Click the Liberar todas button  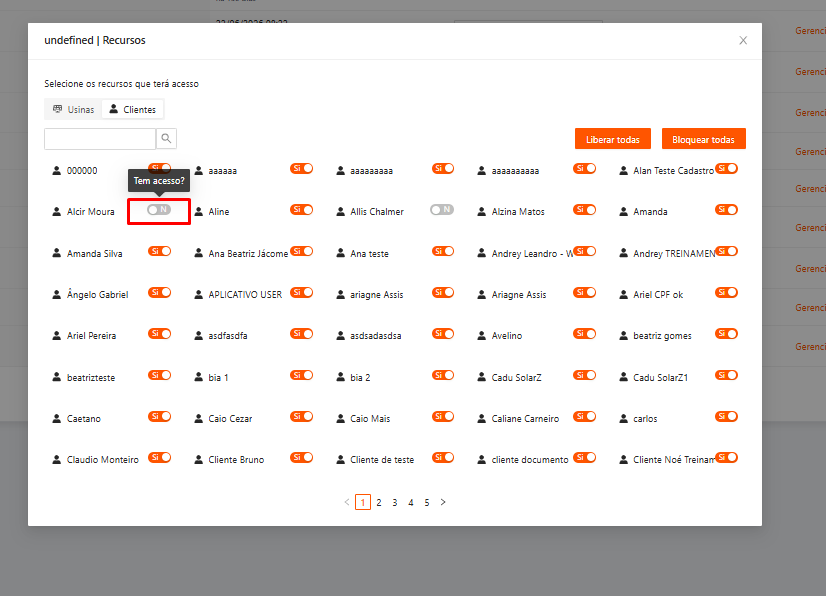pyautogui.click(x=613, y=139)
